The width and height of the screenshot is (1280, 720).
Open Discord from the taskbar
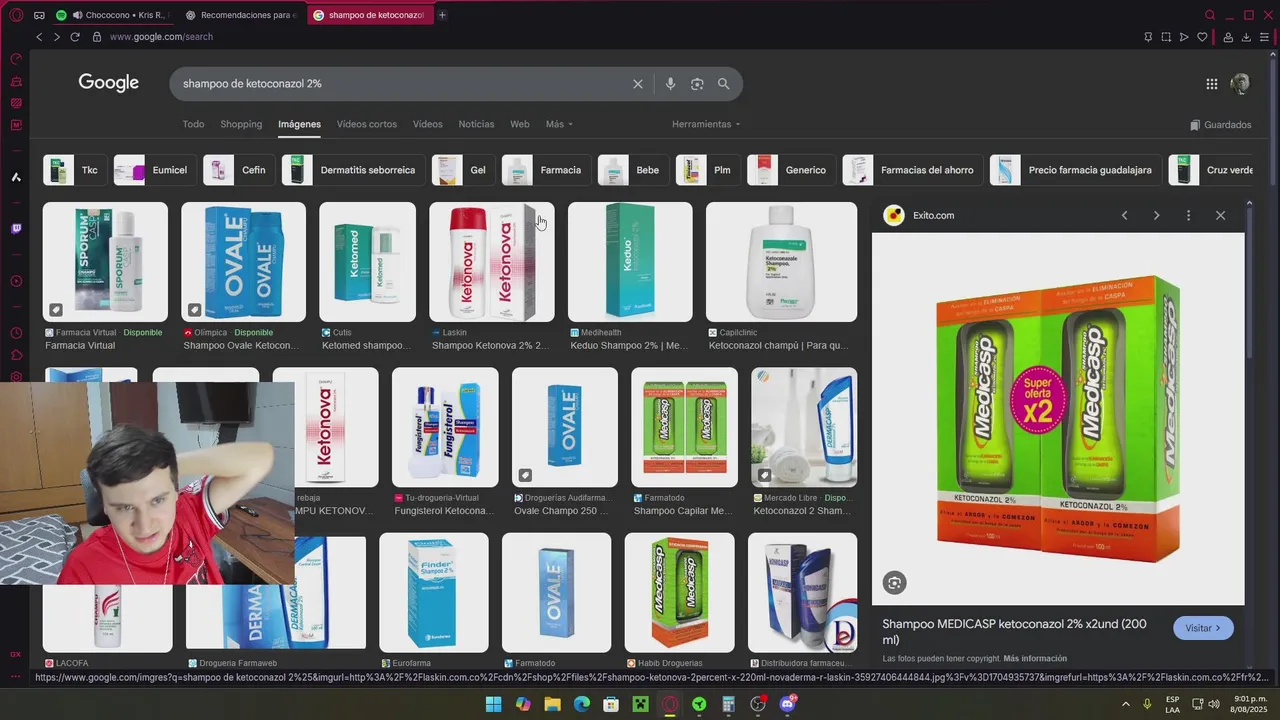tap(787, 704)
